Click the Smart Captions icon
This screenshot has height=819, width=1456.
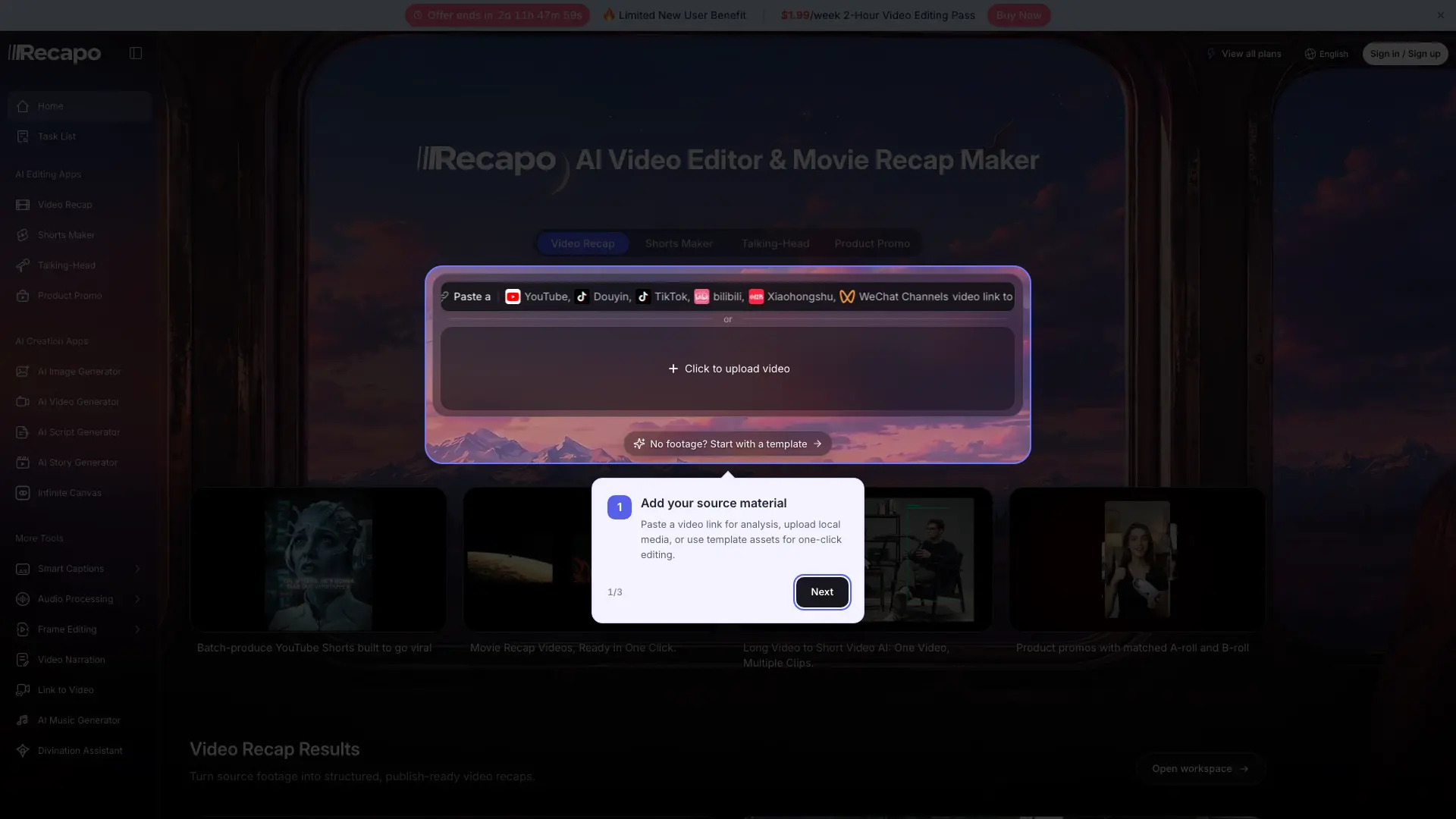[x=23, y=569]
